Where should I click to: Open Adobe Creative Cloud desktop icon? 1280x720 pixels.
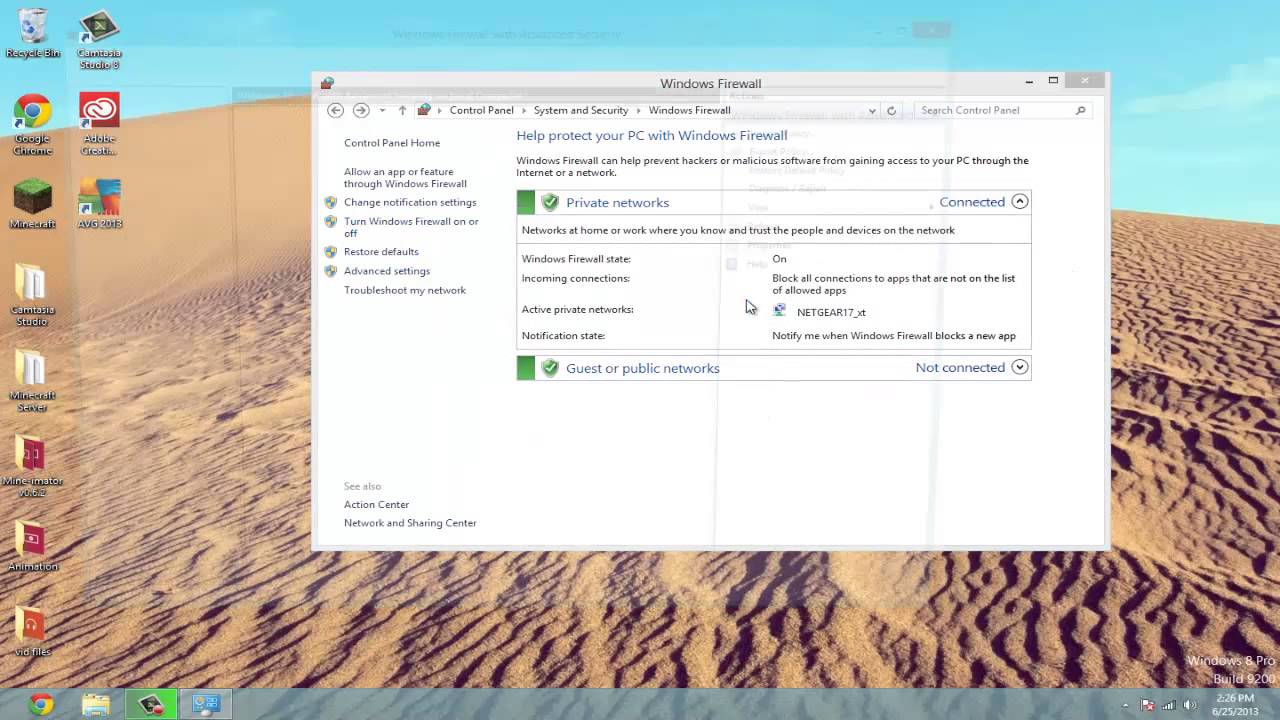pyautogui.click(x=99, y=125)
